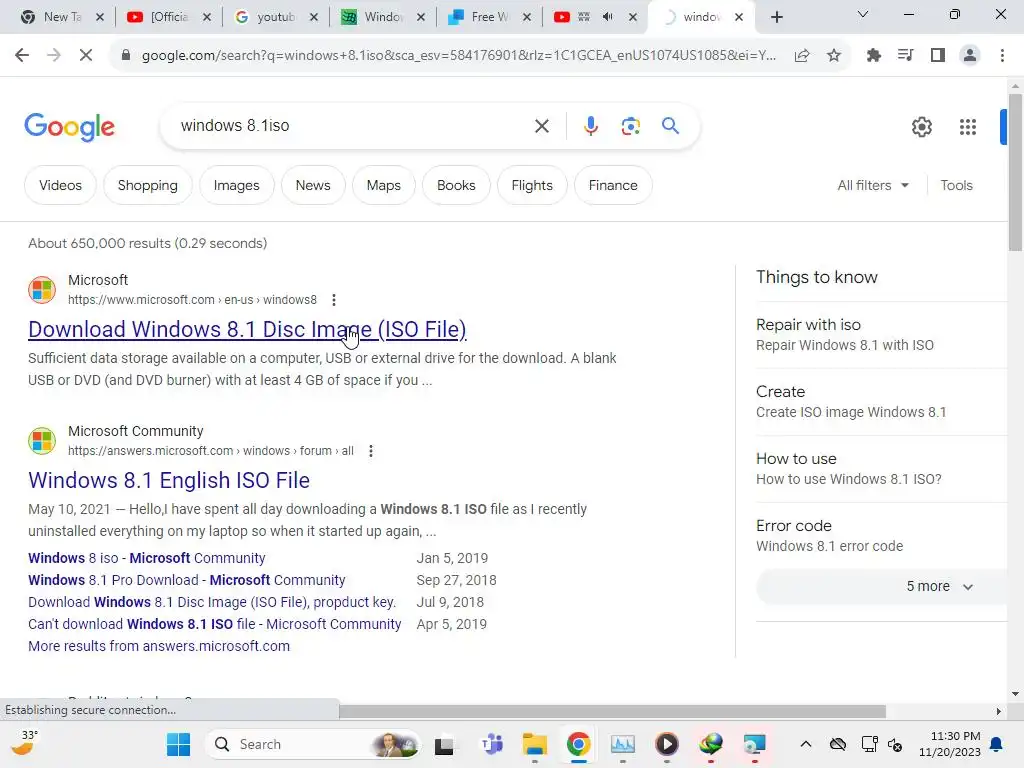Open Windows 8 iso - Microsoft Community link
The width and height of the screenshot is (1024, 768).
[x=146, y=558]
